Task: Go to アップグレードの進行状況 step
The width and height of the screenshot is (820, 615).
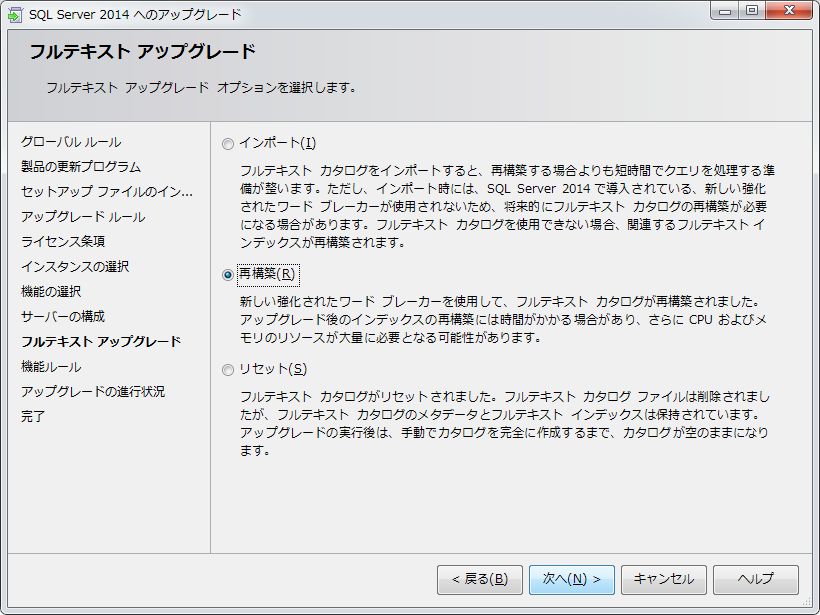Action: click(93, 392)
